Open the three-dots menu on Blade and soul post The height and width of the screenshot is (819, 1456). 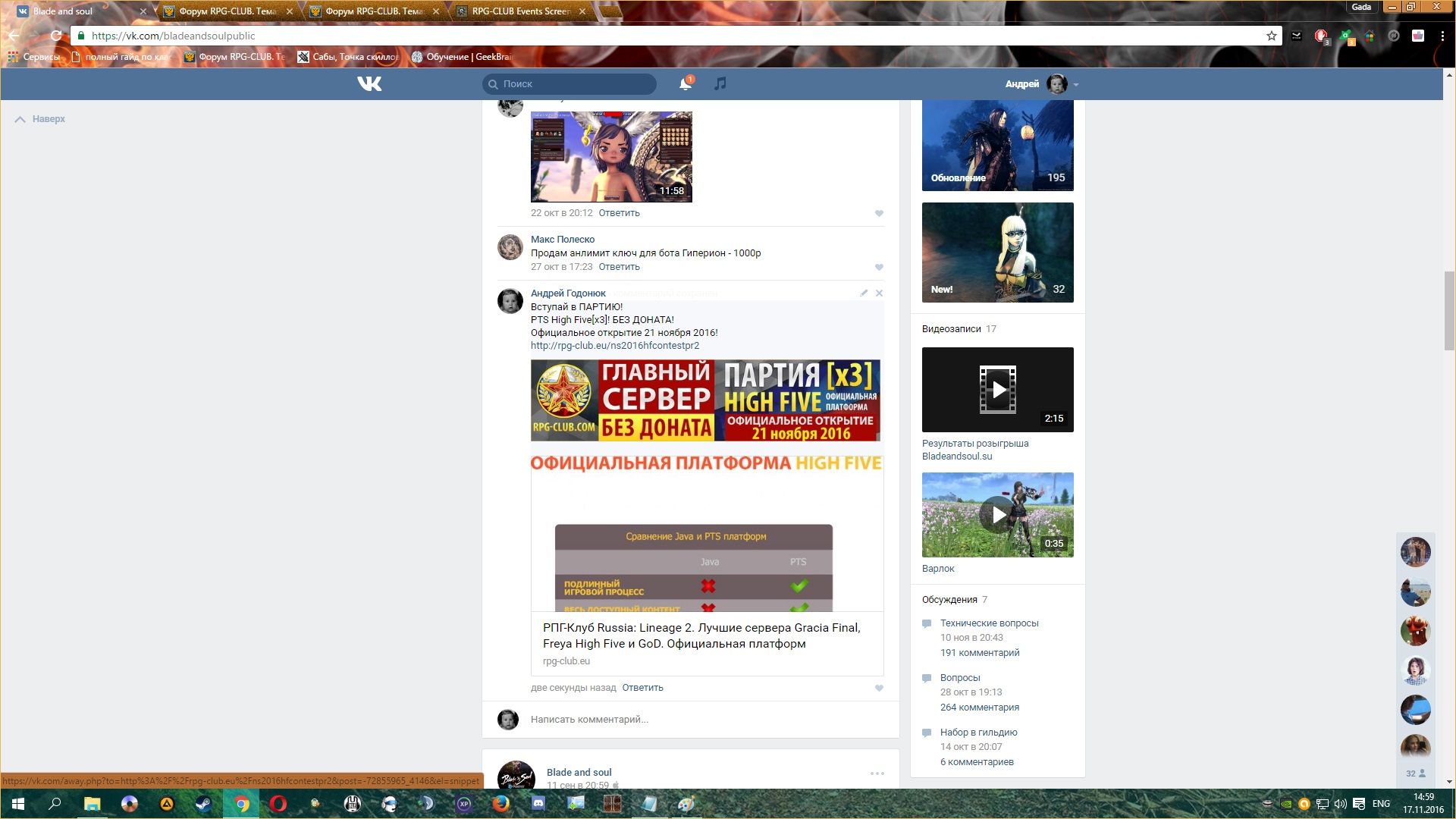pos(877,773)
